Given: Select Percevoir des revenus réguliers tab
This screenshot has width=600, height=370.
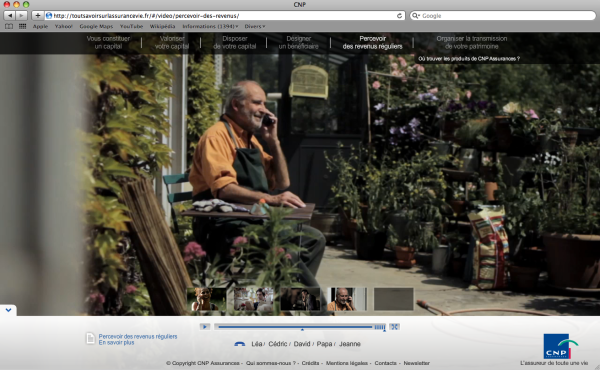Looking at the screenshot, I should pyautogui.click(x=372, y=42).
